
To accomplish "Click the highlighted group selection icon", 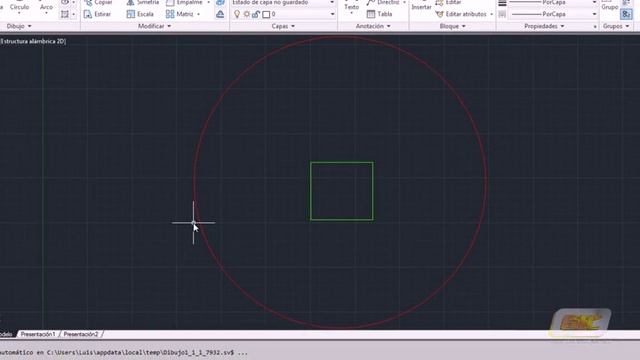I will click(x=626, y=14).
